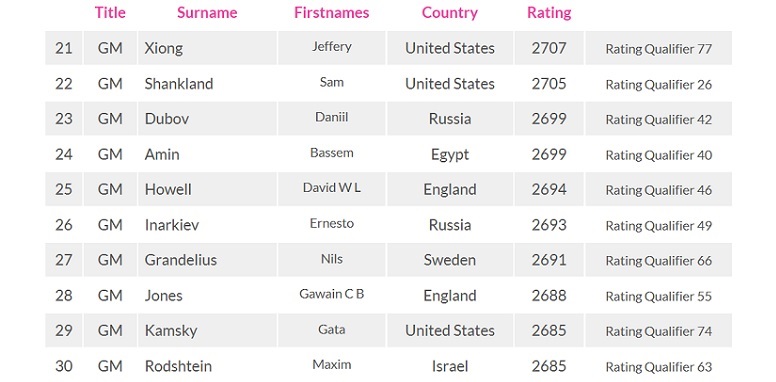Click the Surname column header
This screenshot has height=382, width=776.
point(207,12)
